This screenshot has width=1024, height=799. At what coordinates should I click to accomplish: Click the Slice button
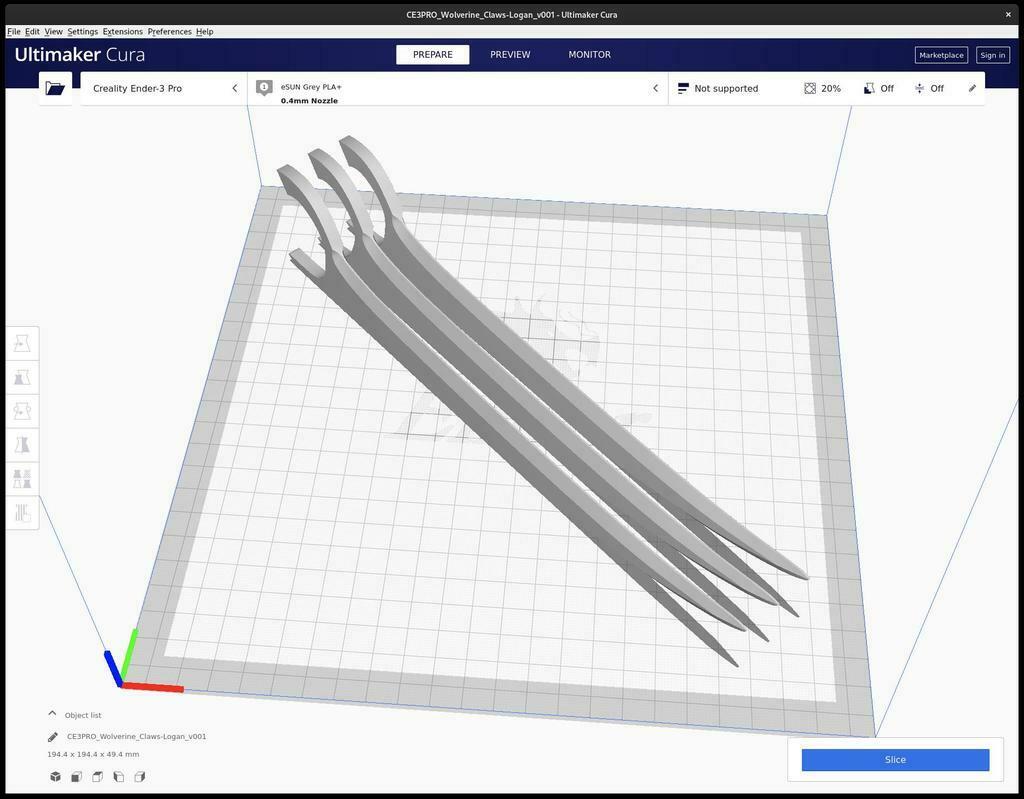tap(895, 759)
